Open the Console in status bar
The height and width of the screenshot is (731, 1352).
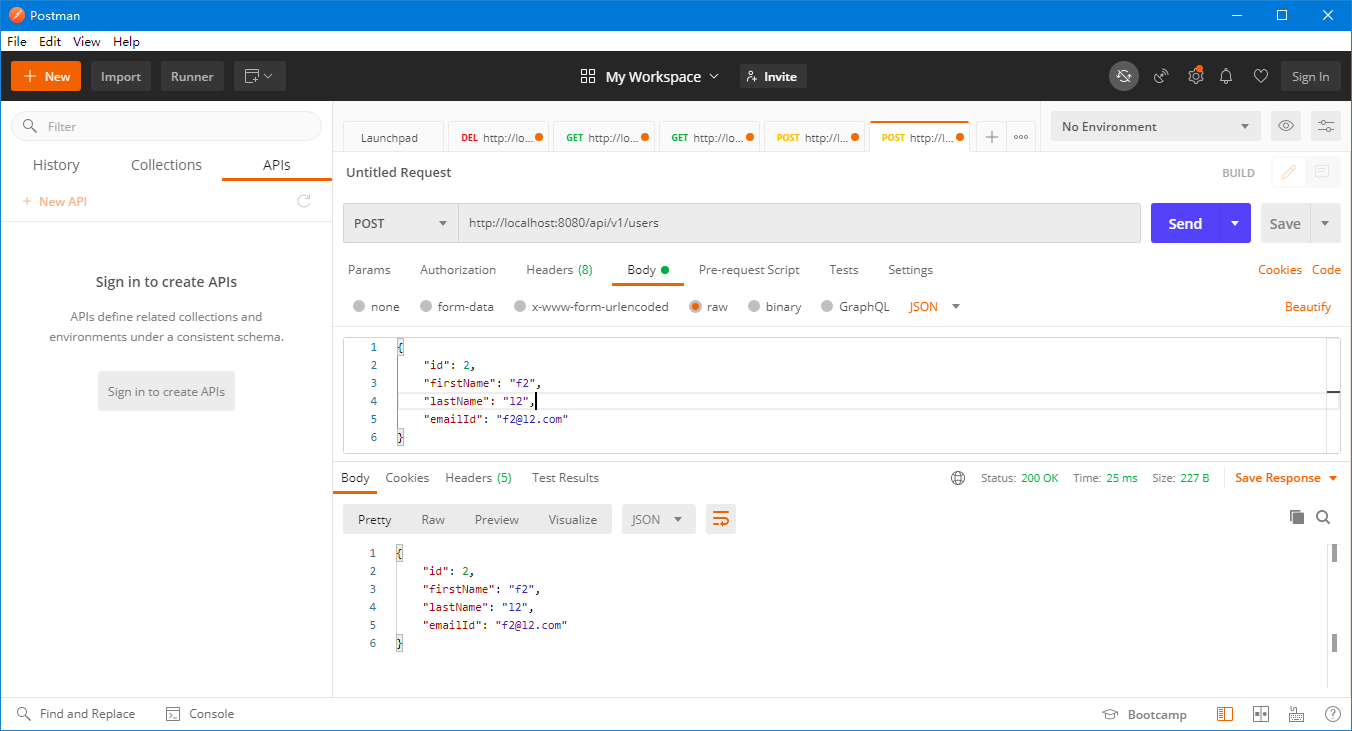tap(199, 714)
